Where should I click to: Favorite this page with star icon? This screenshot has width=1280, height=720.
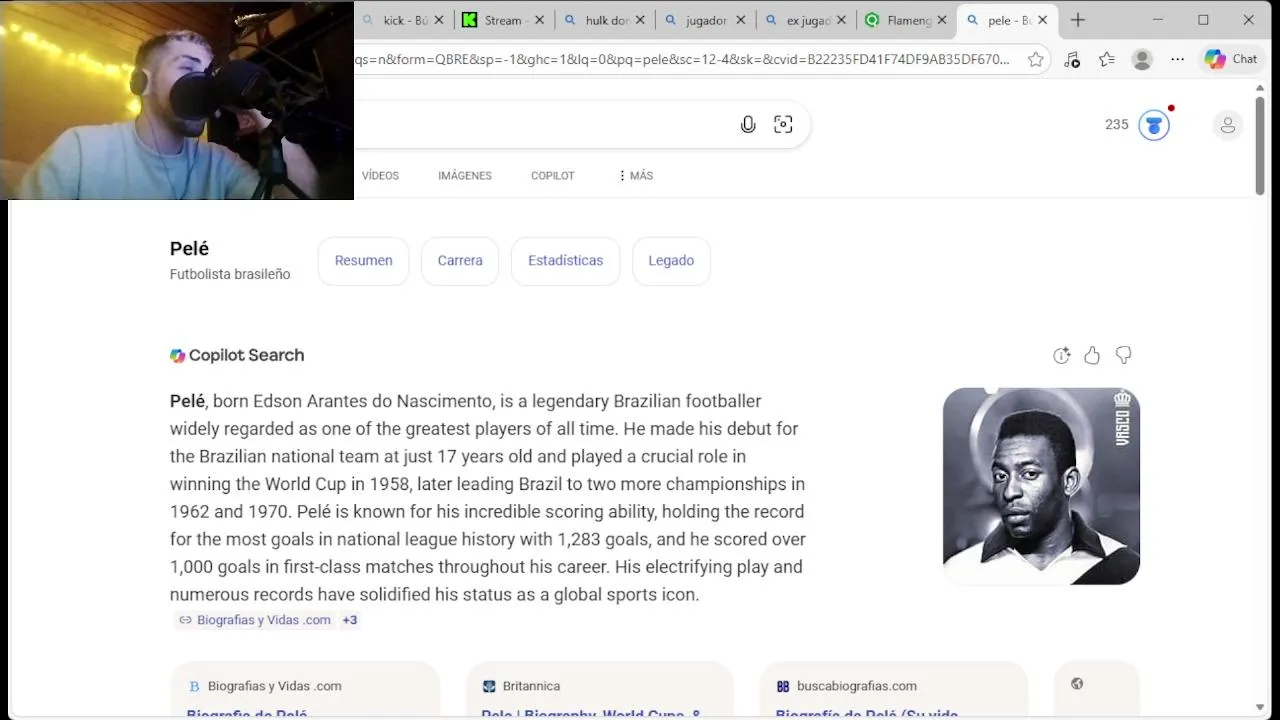[x=1036, y=59]
